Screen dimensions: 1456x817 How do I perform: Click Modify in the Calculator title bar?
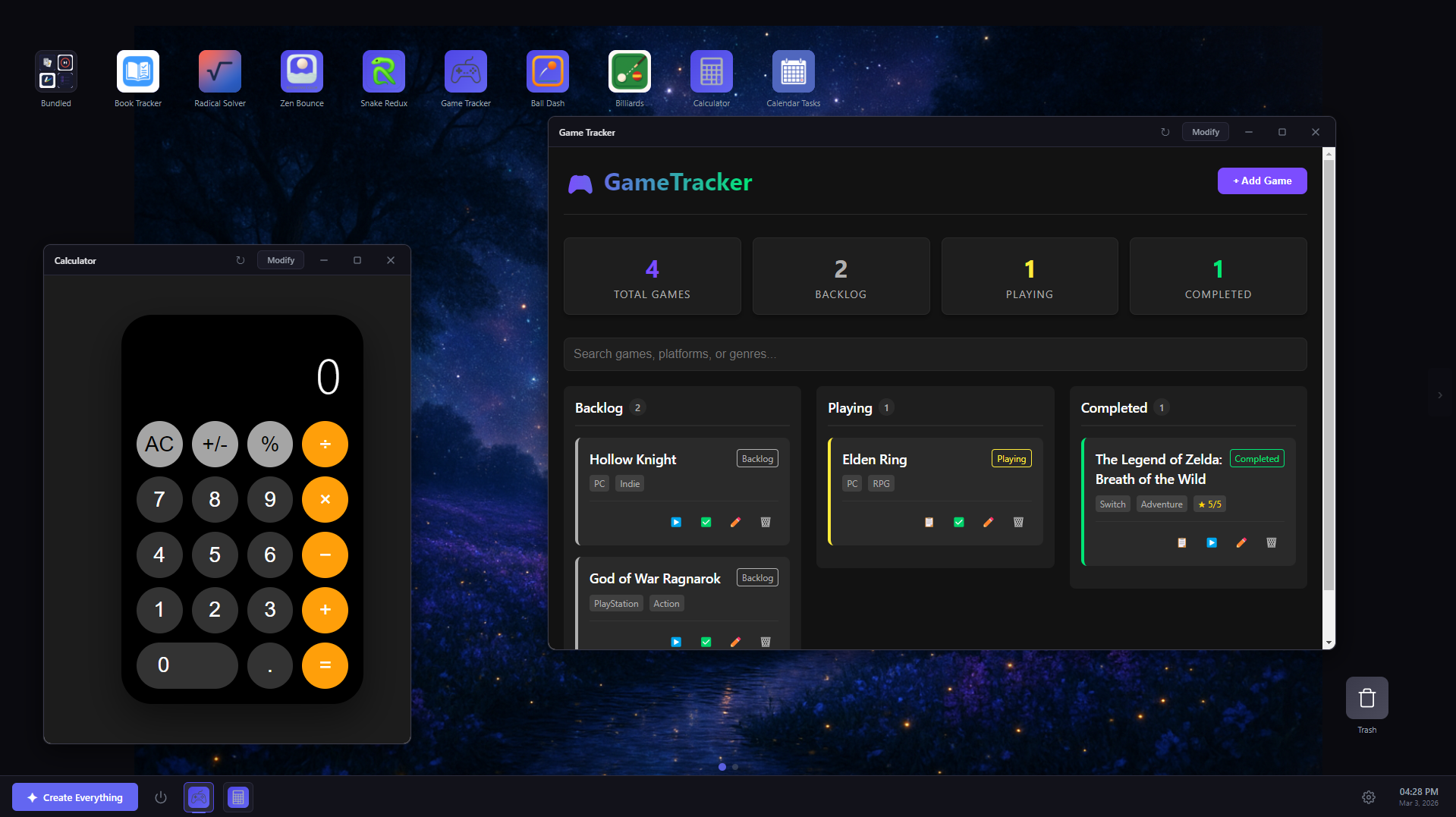pos(281,260)
